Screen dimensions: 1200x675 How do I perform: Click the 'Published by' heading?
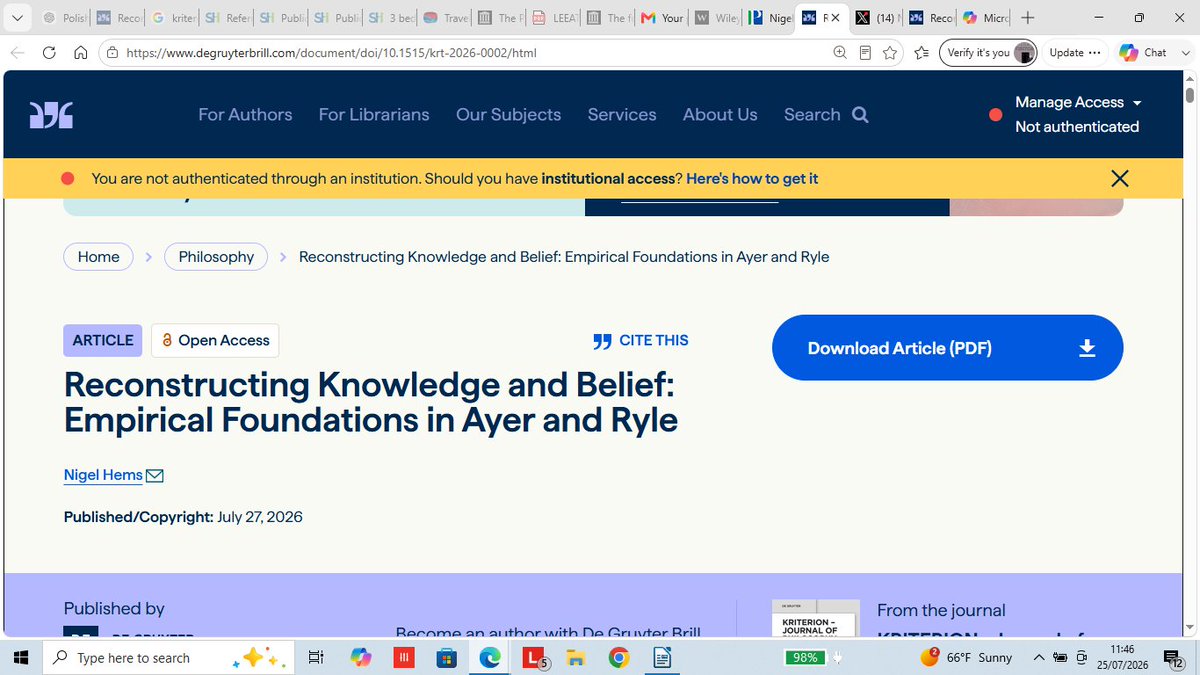click(114, 608)
